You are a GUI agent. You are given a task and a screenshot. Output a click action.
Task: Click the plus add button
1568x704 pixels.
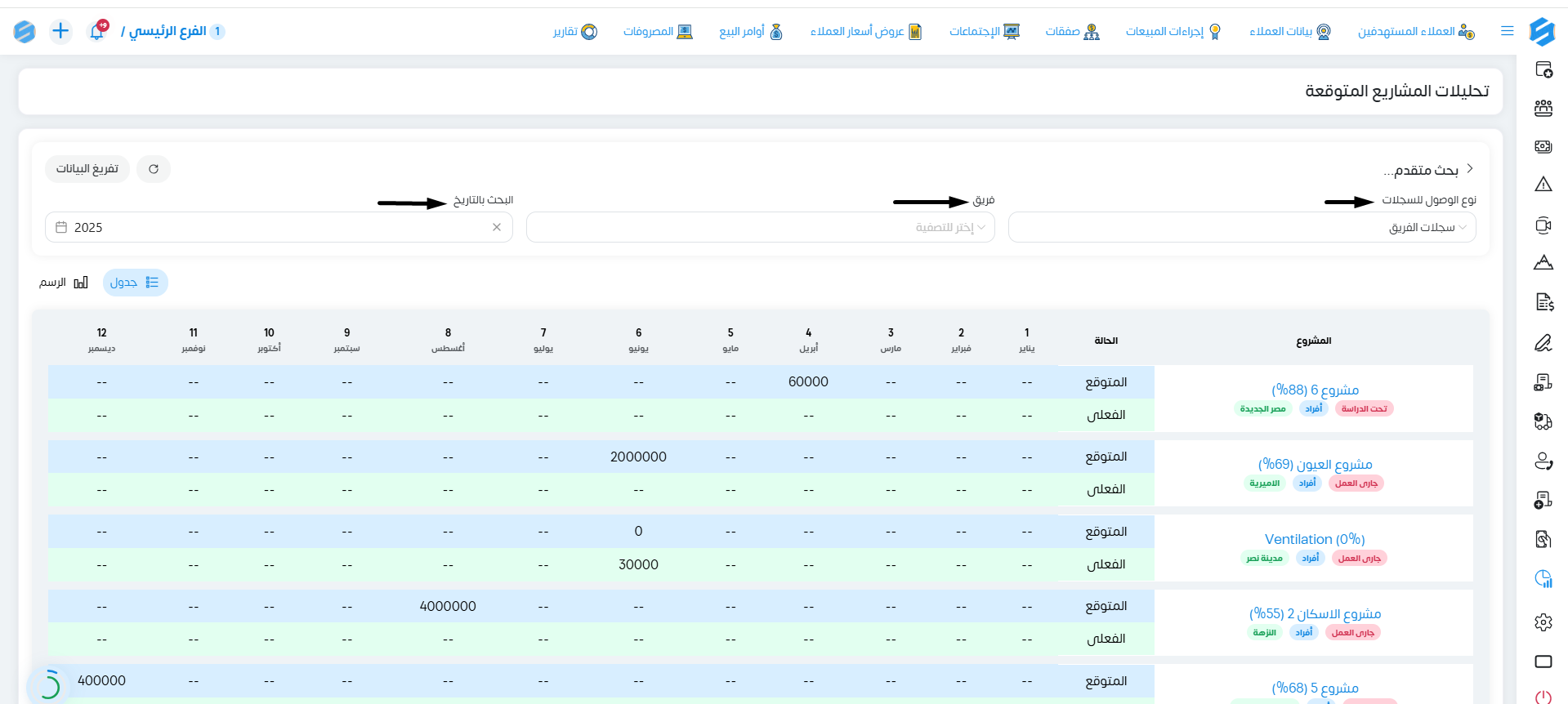click(x=60, y=31)
